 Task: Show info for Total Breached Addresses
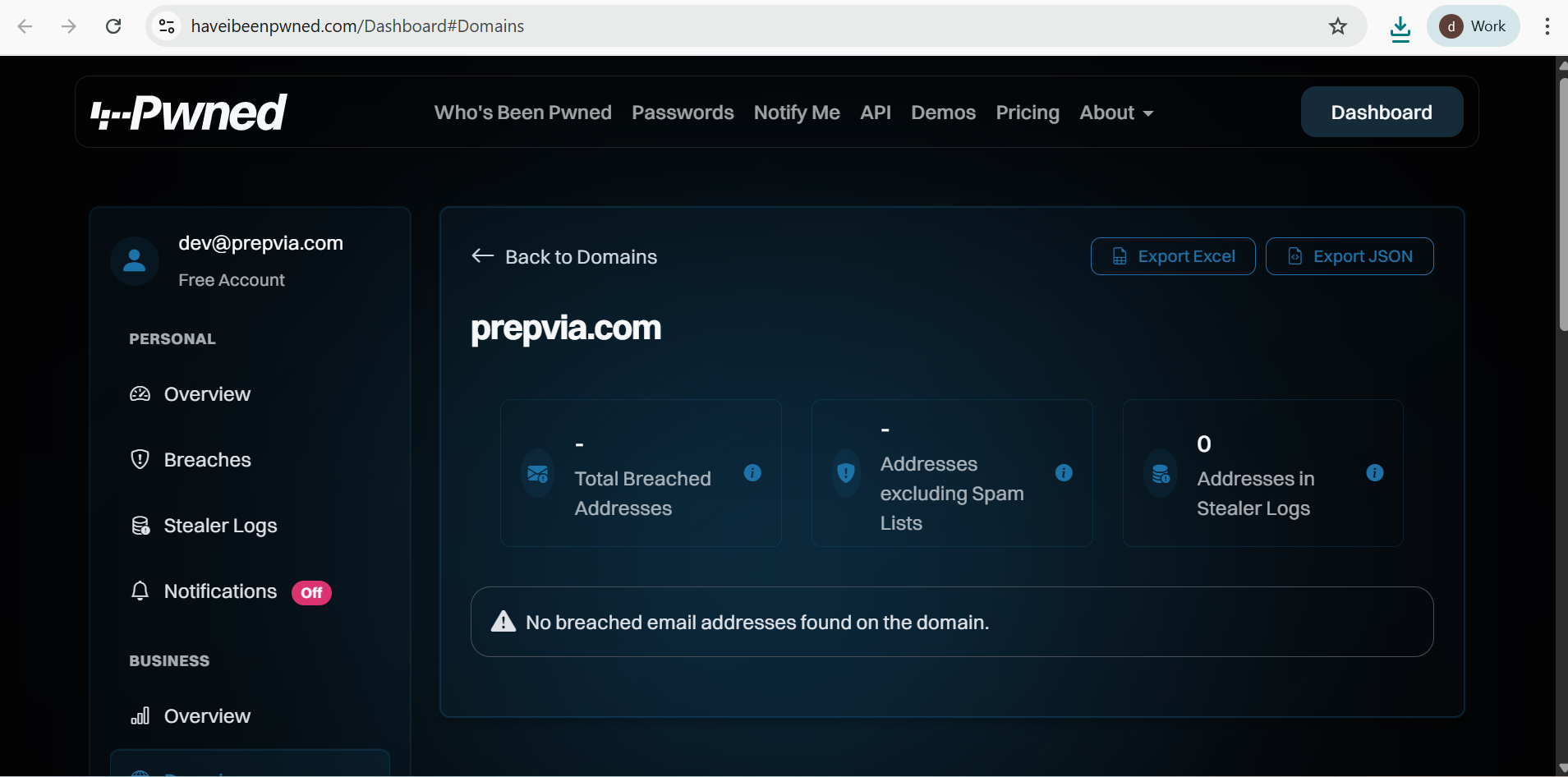(752, 473)
